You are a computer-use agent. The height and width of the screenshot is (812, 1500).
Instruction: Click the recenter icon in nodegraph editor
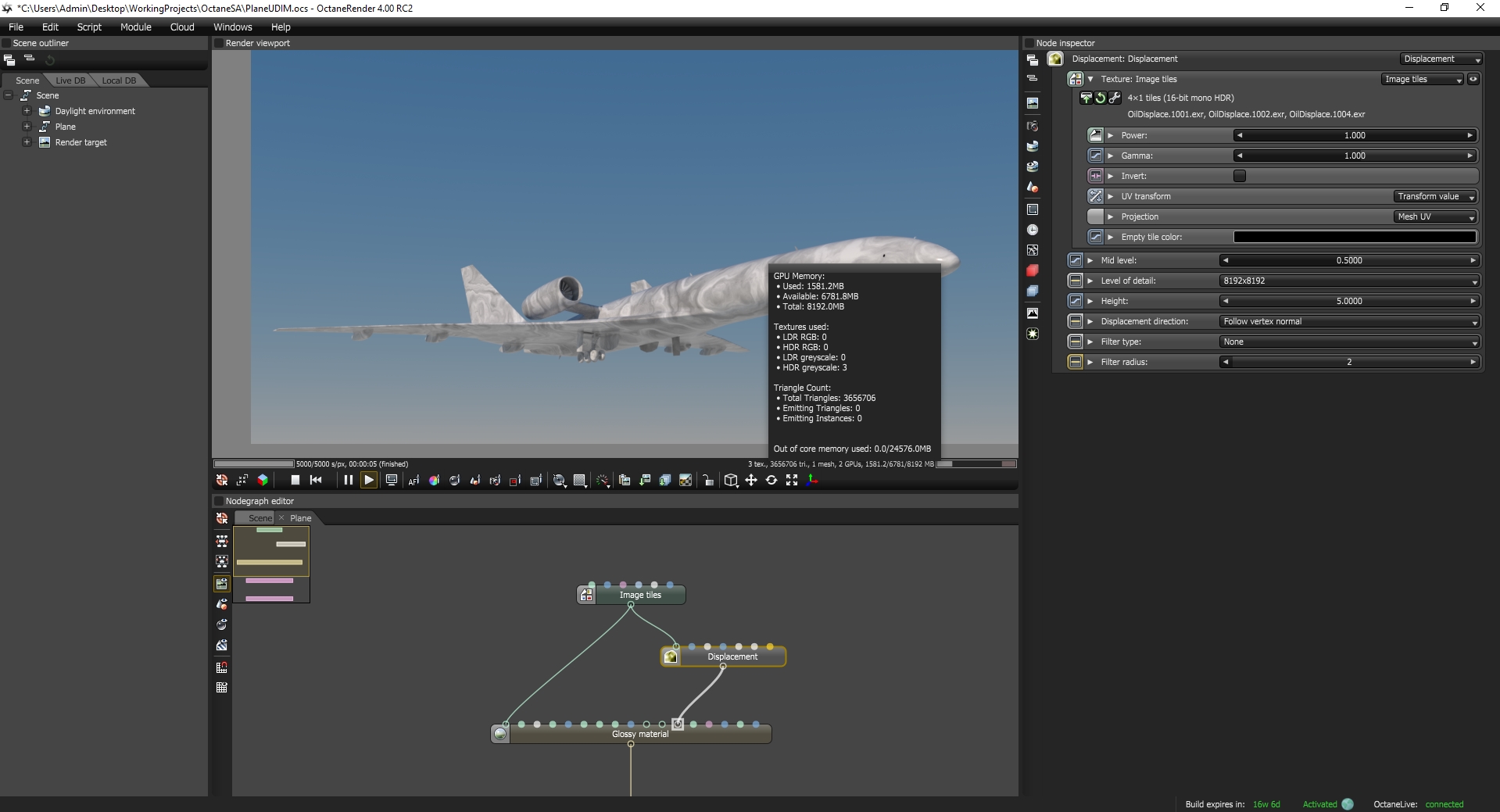click(x=222, y=518)
